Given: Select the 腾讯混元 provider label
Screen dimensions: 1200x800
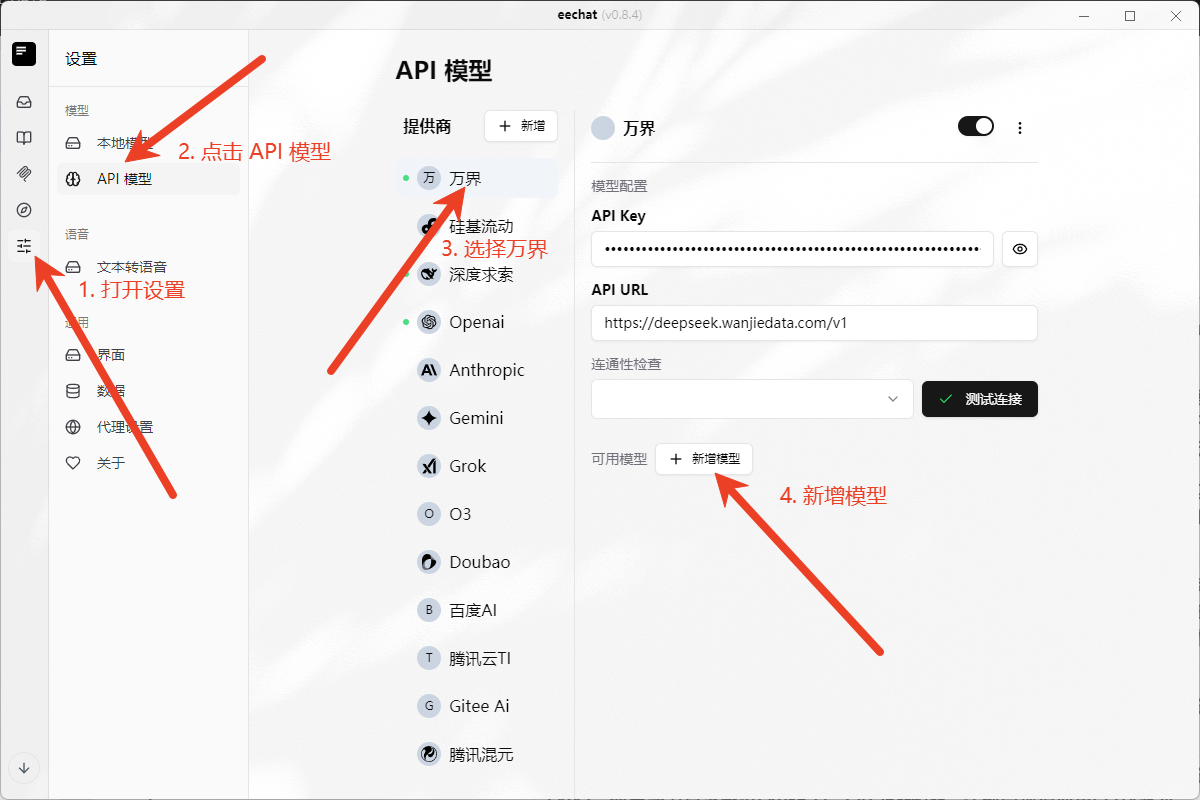Looking at the screenshot, I should (x=481, y=755).
